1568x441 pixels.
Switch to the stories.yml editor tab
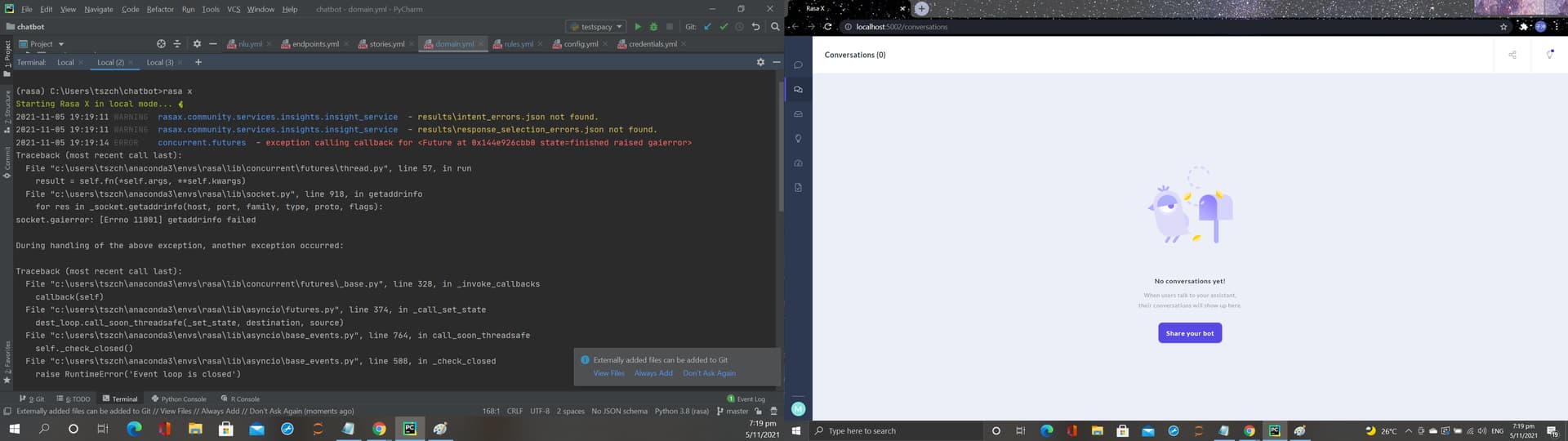pyautogui.click(x=386, y=44)
